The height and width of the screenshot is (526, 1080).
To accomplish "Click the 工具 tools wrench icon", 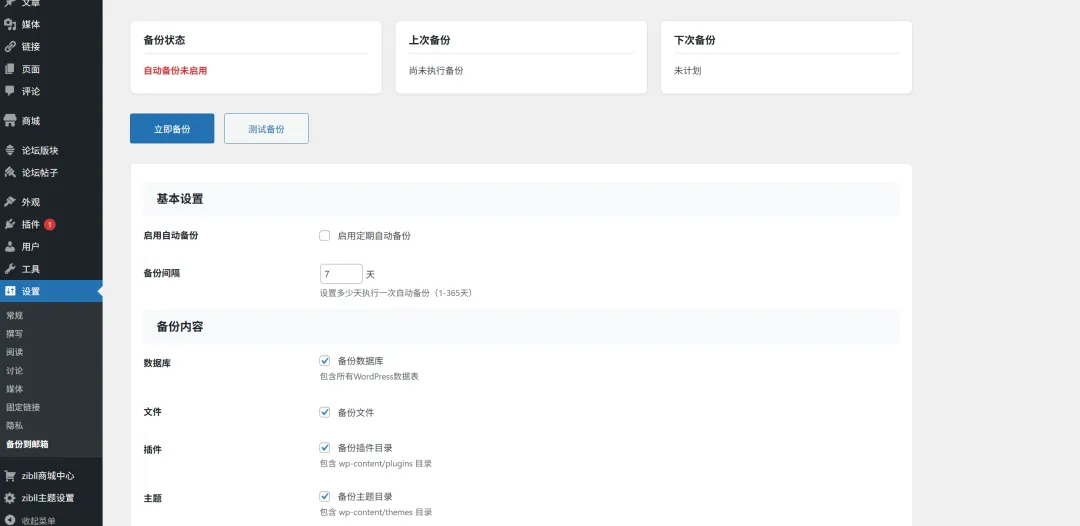I will (10, 269).
